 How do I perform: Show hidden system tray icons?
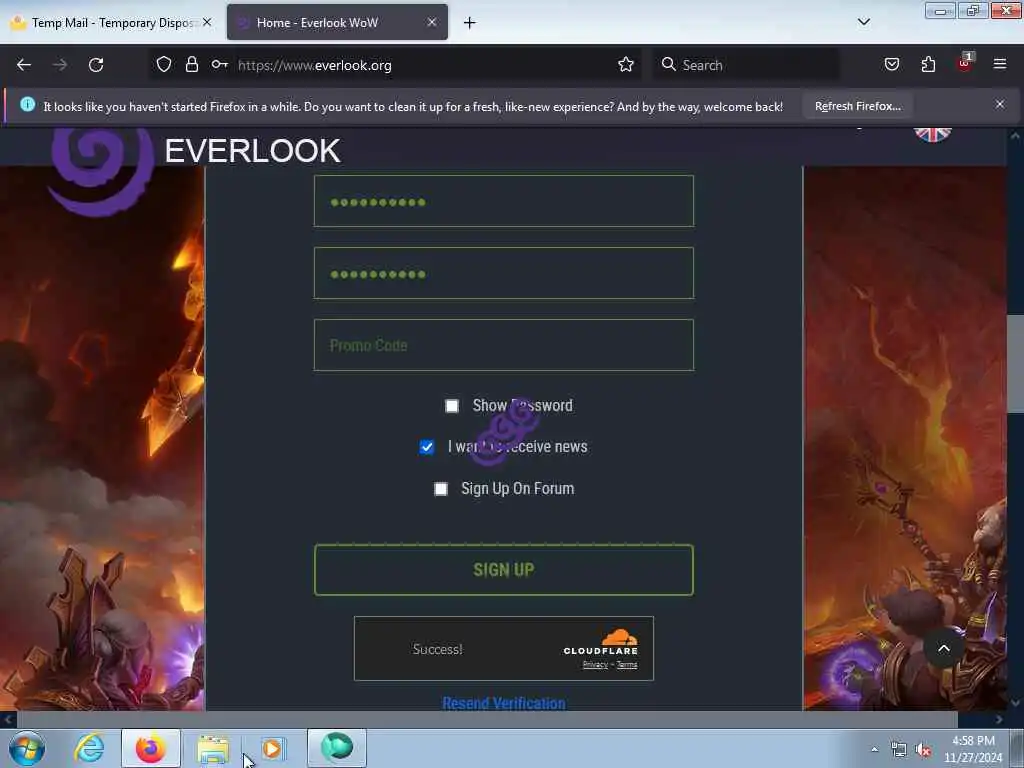coord(874,749)
